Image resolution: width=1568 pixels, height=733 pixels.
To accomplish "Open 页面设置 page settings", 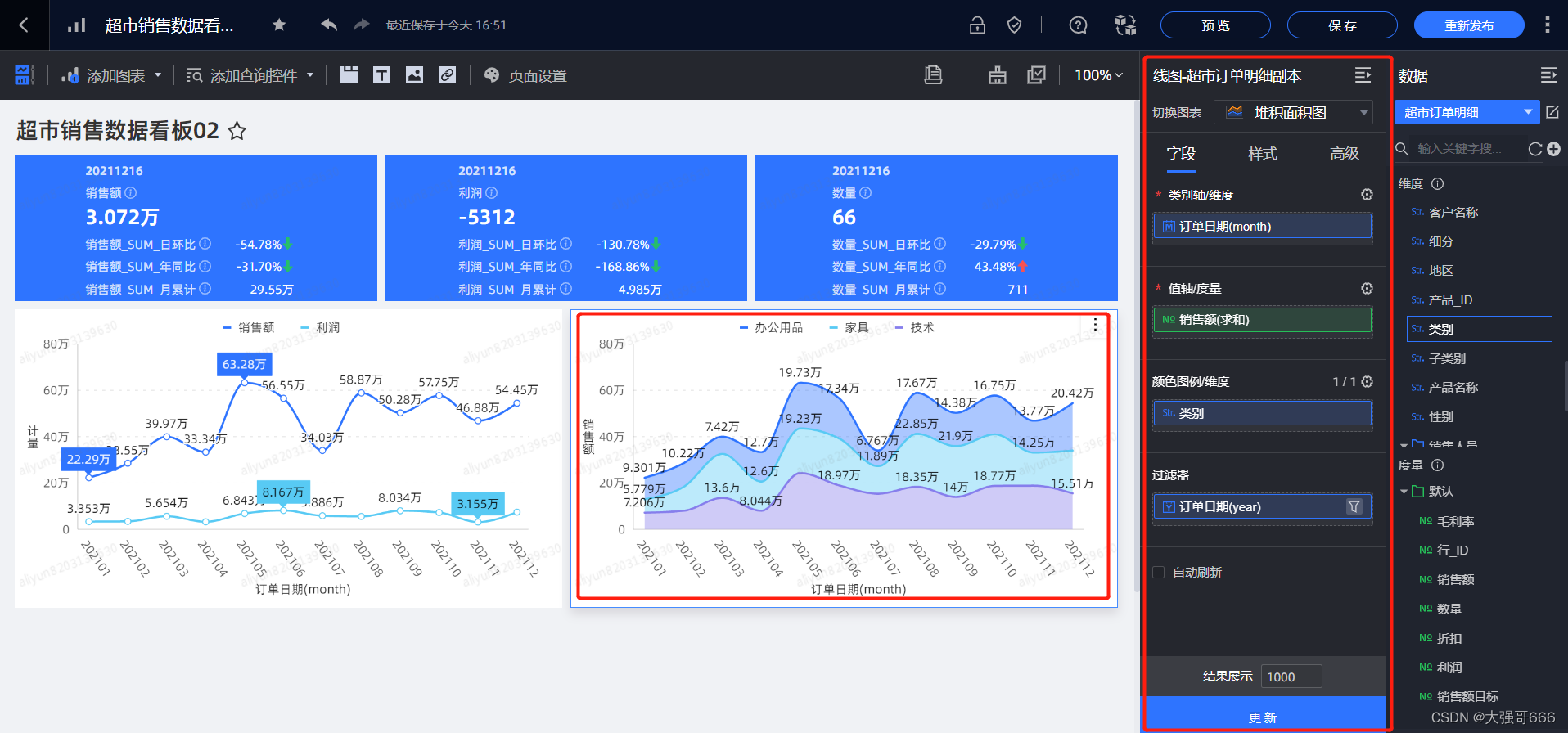I will 525,75.
